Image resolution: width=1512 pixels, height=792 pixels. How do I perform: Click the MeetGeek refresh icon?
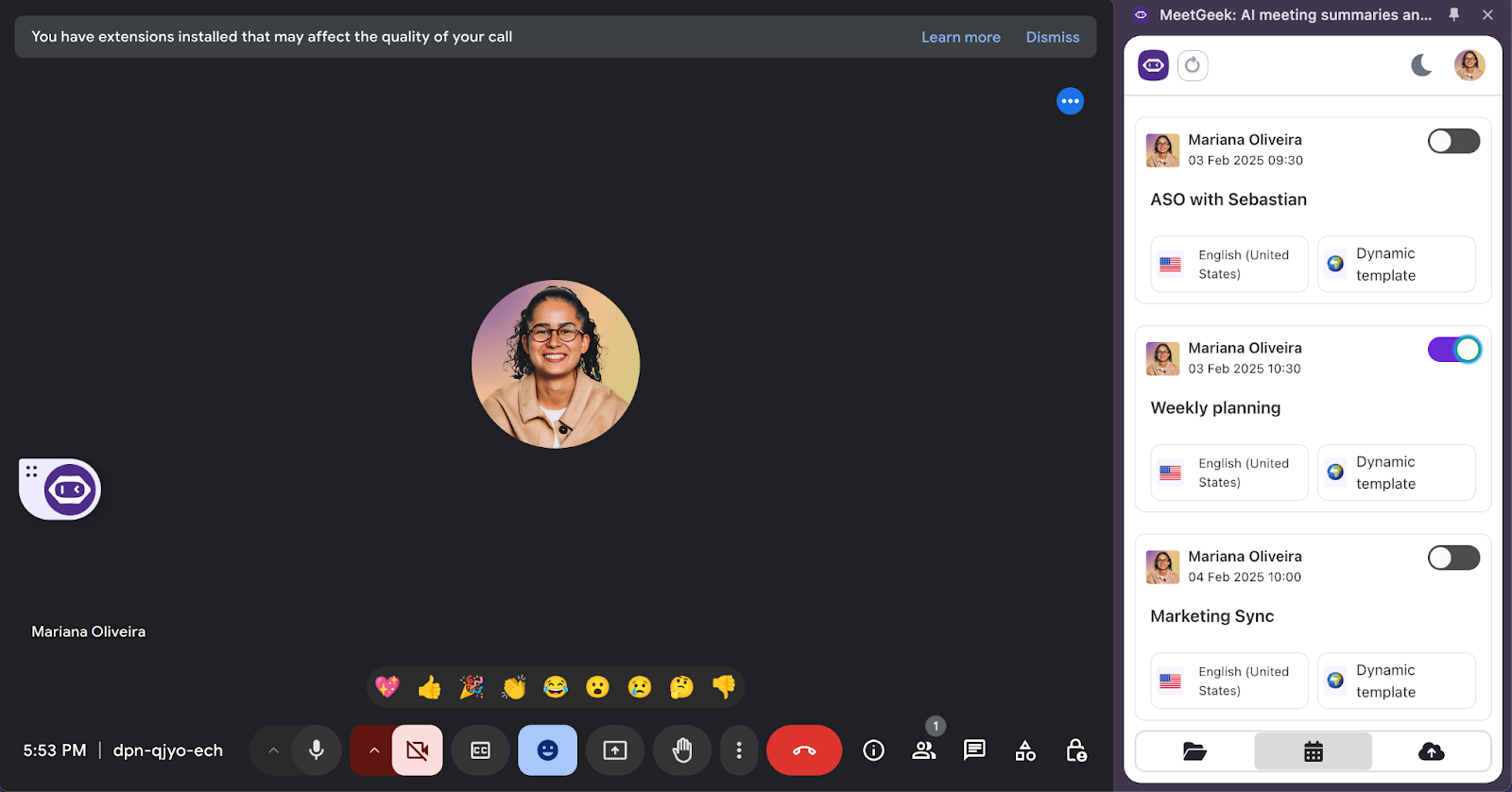(1193, 65)
